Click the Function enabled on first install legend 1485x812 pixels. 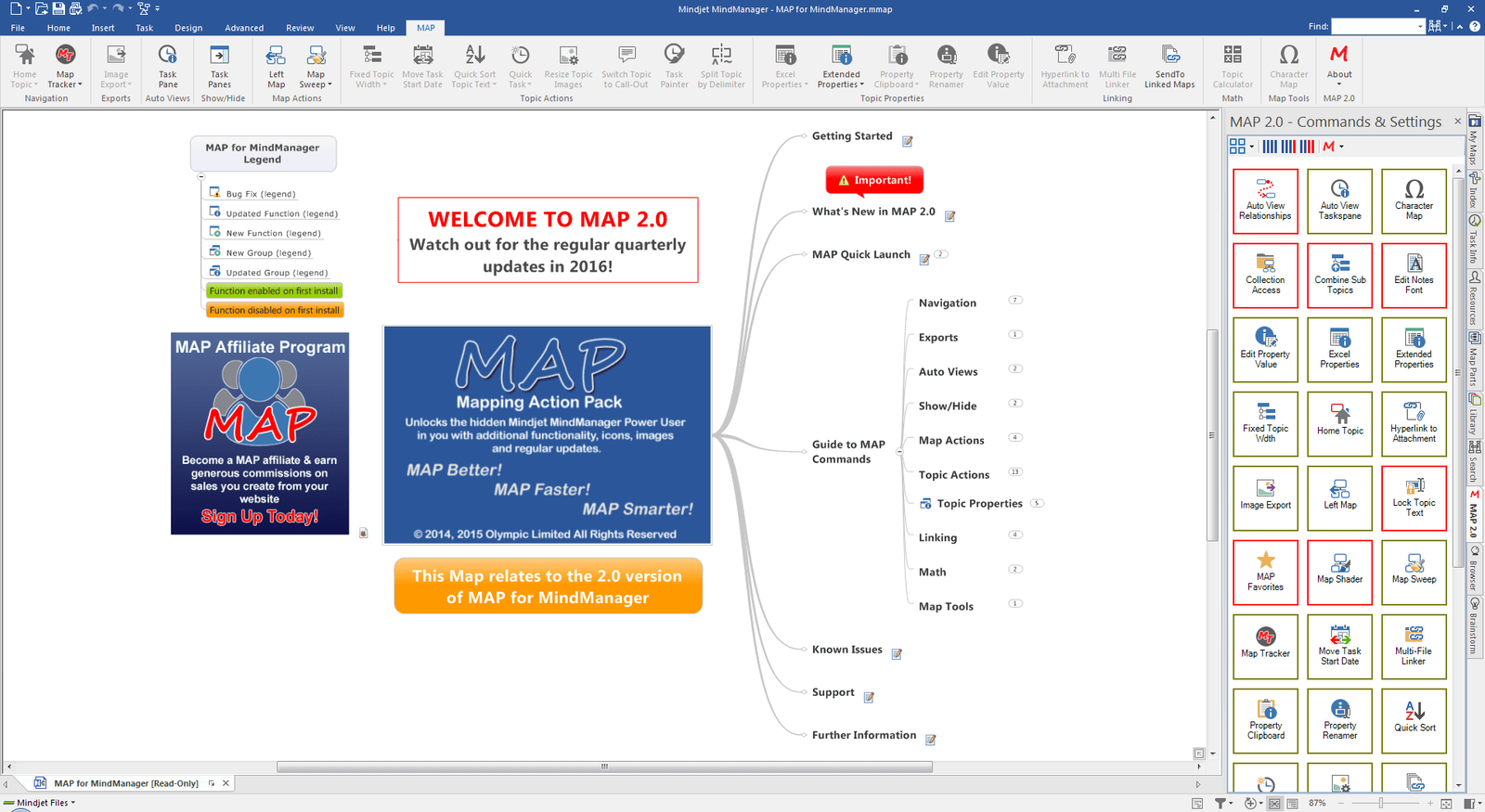[x=274, y=290]
